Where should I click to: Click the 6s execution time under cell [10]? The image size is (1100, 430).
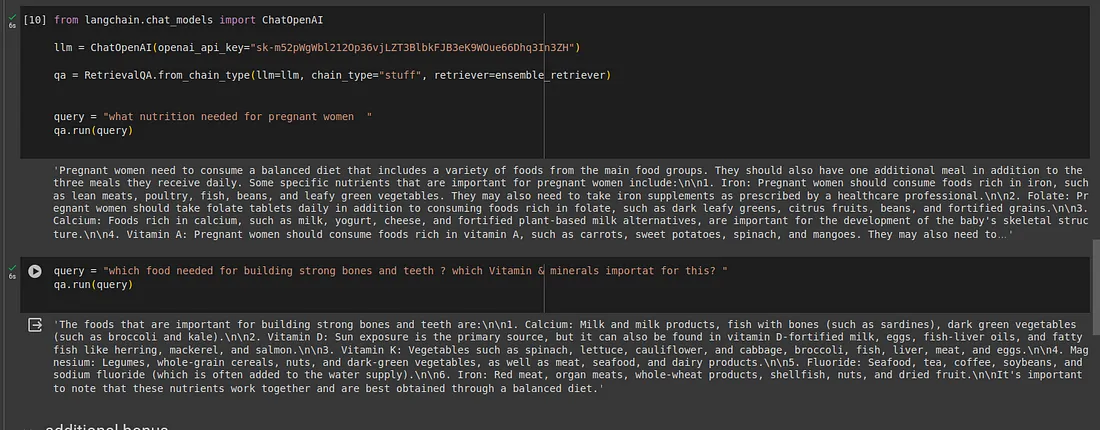point(13,25)
